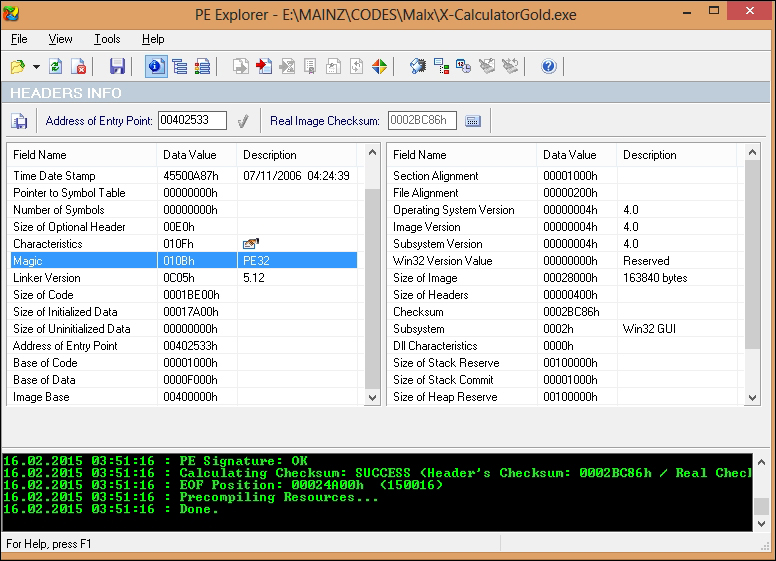This screenshot has width=776, height=561.
Task: Open the File menu
Action: pos(19,39)
